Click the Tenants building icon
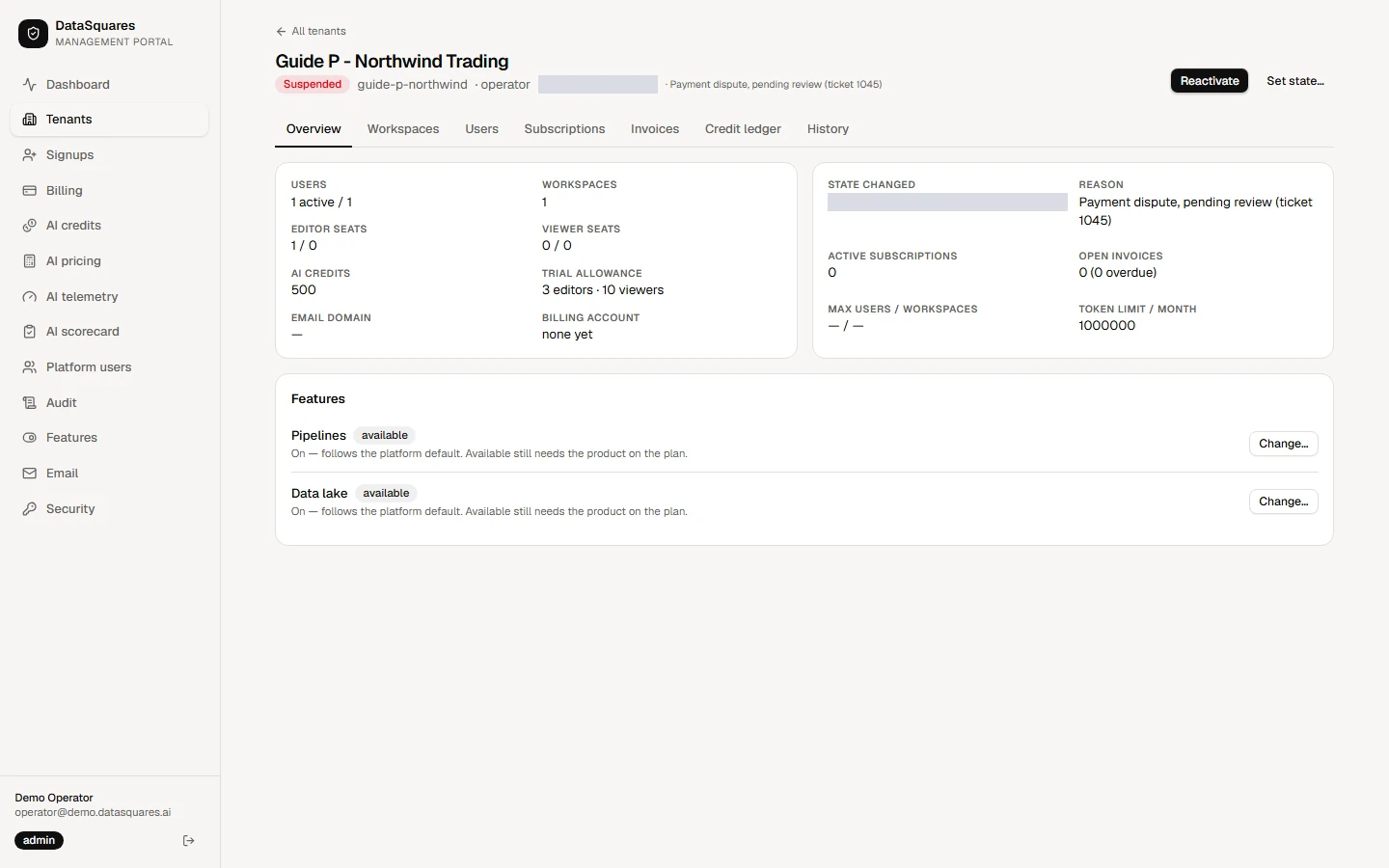This screenshot has width=1389, height=868. pos(30,120)
